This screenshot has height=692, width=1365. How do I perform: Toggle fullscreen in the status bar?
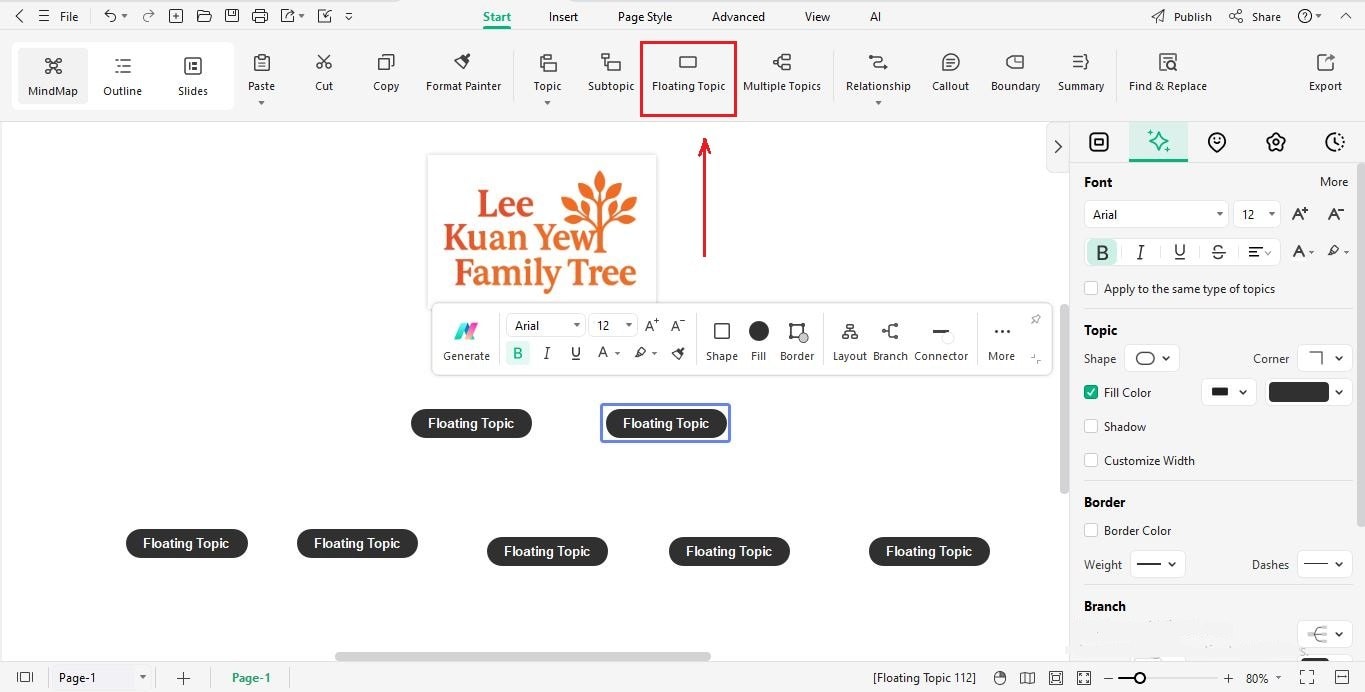click(1307, 678)
